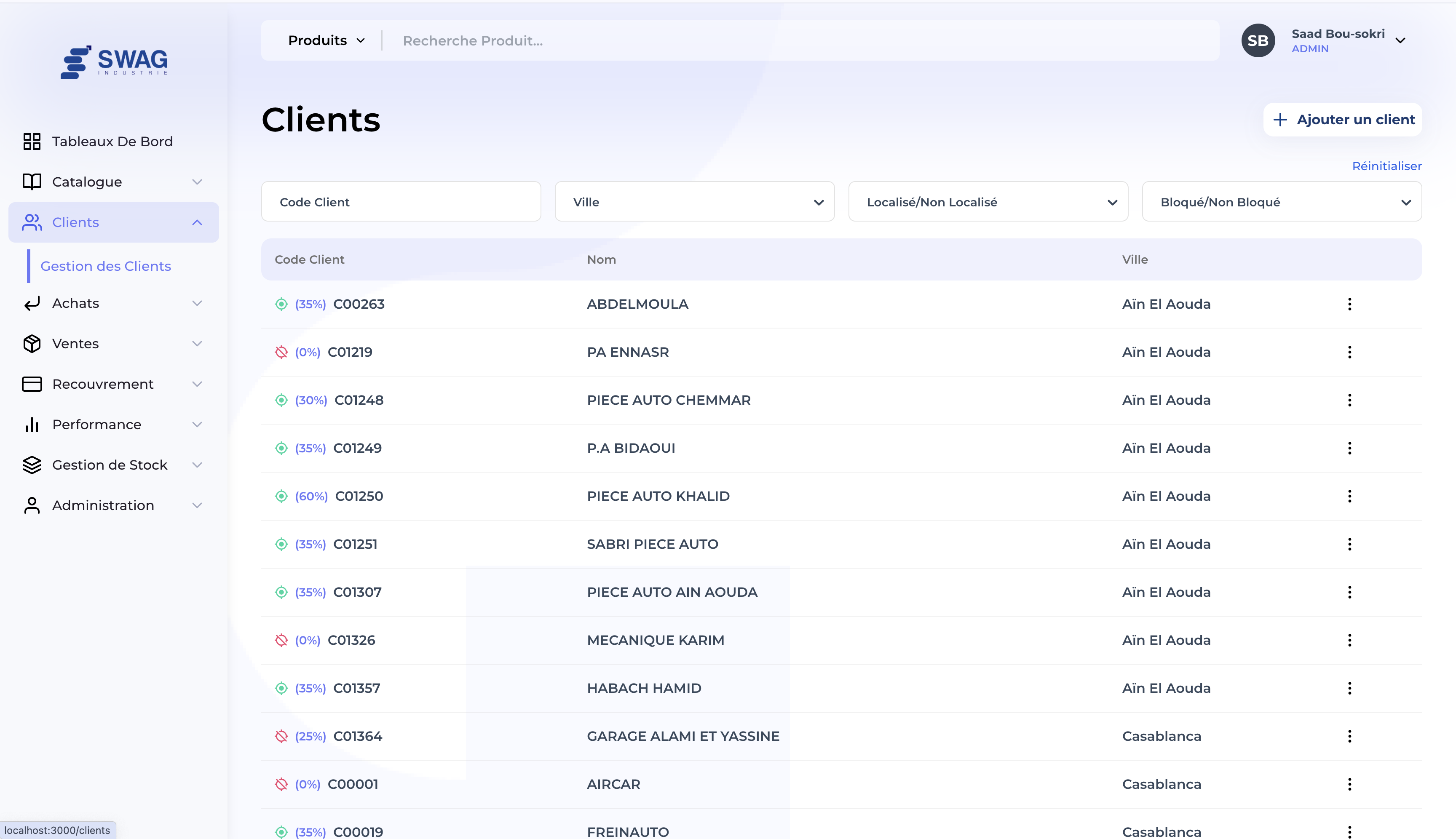Select Gestion des Clients submenu item
The image size is (1456, 839).
pos(105,266)
